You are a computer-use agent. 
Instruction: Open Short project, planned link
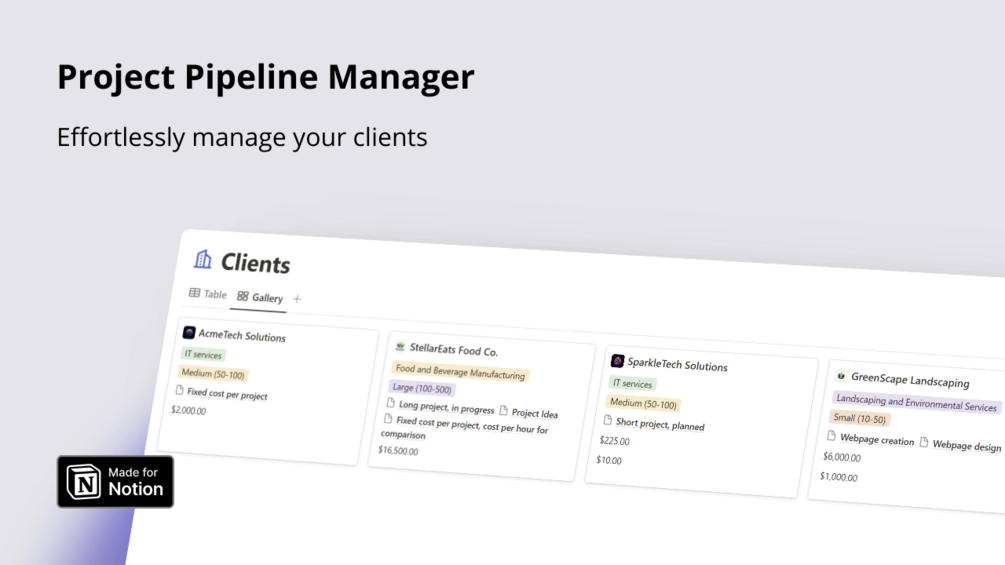click(x=660, y=425)
